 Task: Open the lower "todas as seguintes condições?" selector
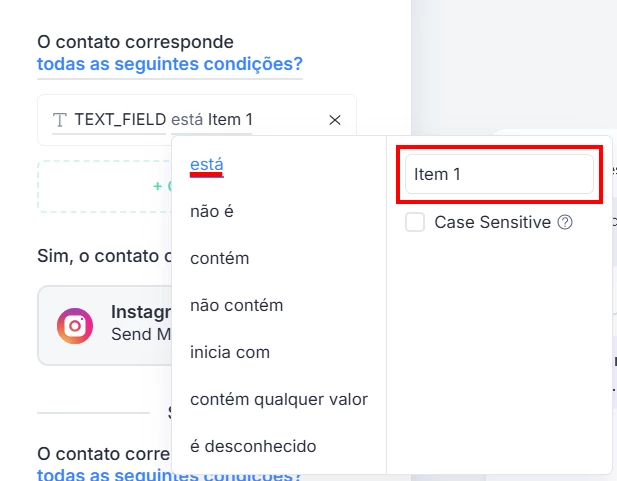click(x=170, y=474)
